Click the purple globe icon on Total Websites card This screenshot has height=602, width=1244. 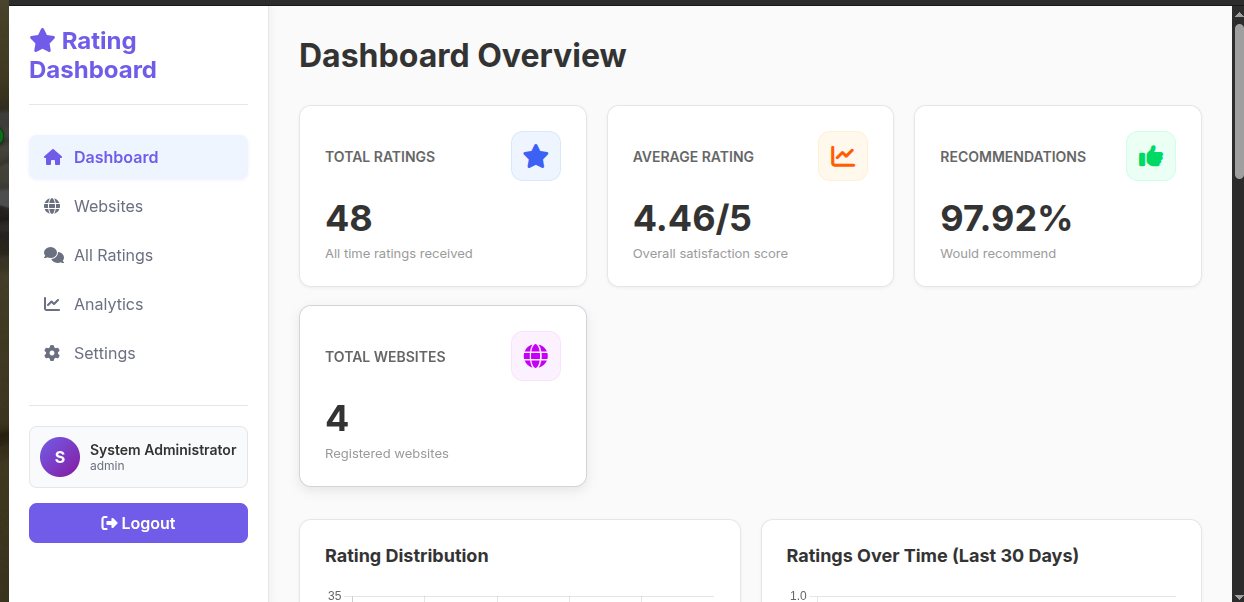pos(536,356)
